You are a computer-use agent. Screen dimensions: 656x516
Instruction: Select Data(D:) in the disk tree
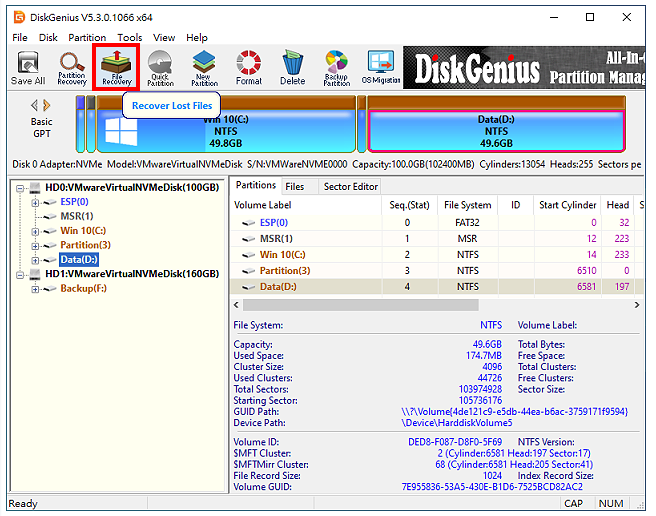pos(79,259)
